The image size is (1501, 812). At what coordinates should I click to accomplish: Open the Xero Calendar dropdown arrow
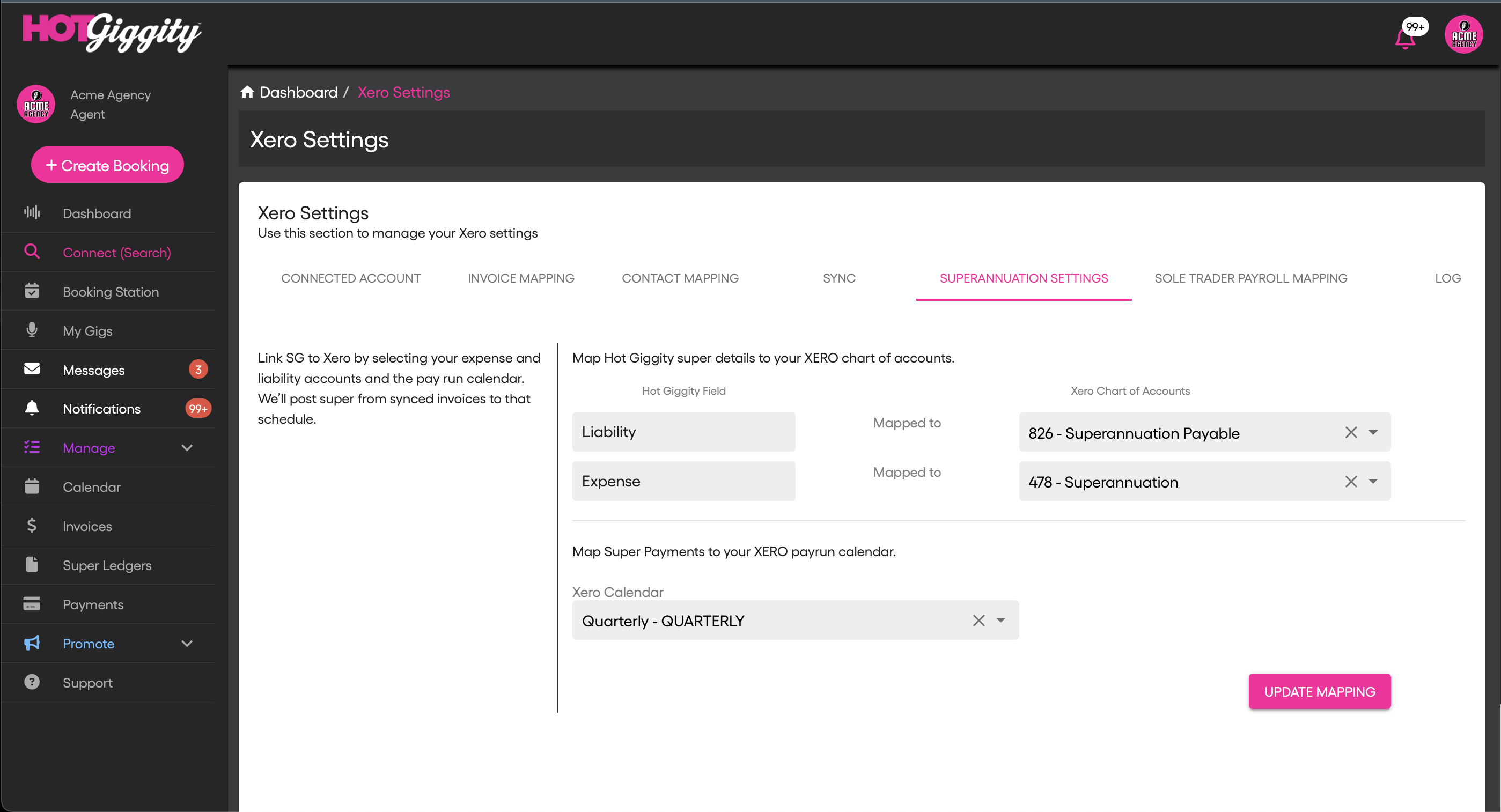coord(1000,621)
